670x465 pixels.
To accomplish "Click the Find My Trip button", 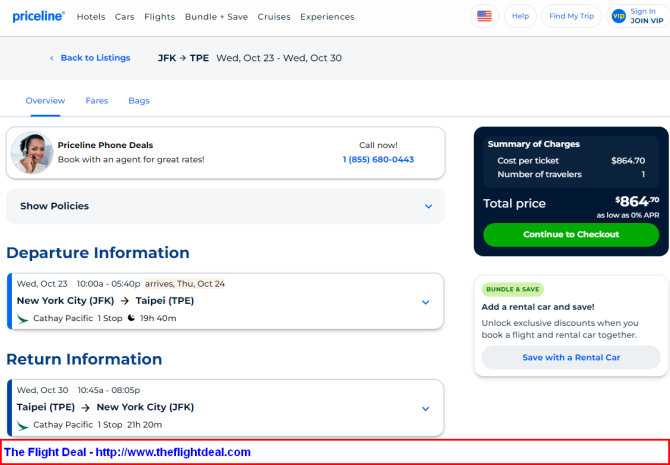I will tap(571, 16).
